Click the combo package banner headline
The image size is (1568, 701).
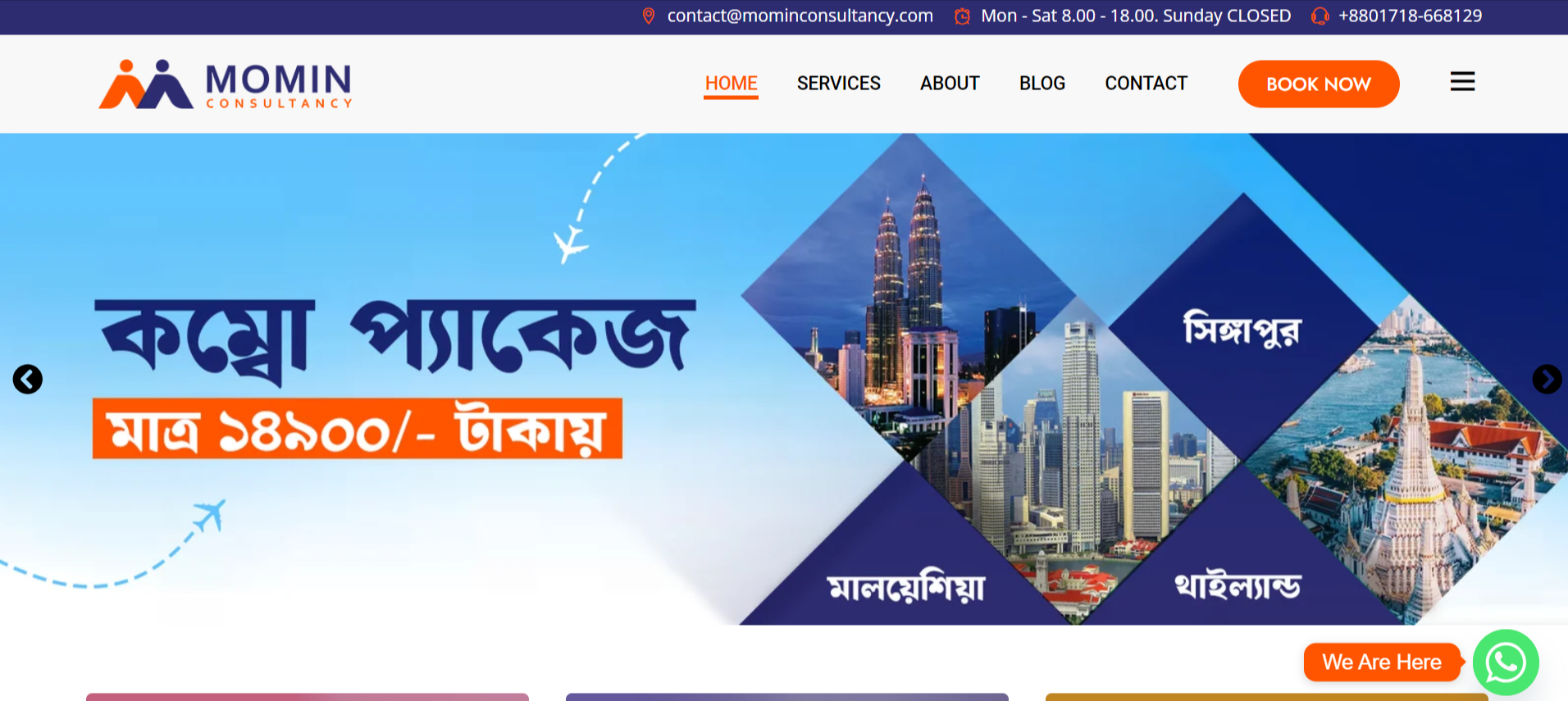(394, 339)
